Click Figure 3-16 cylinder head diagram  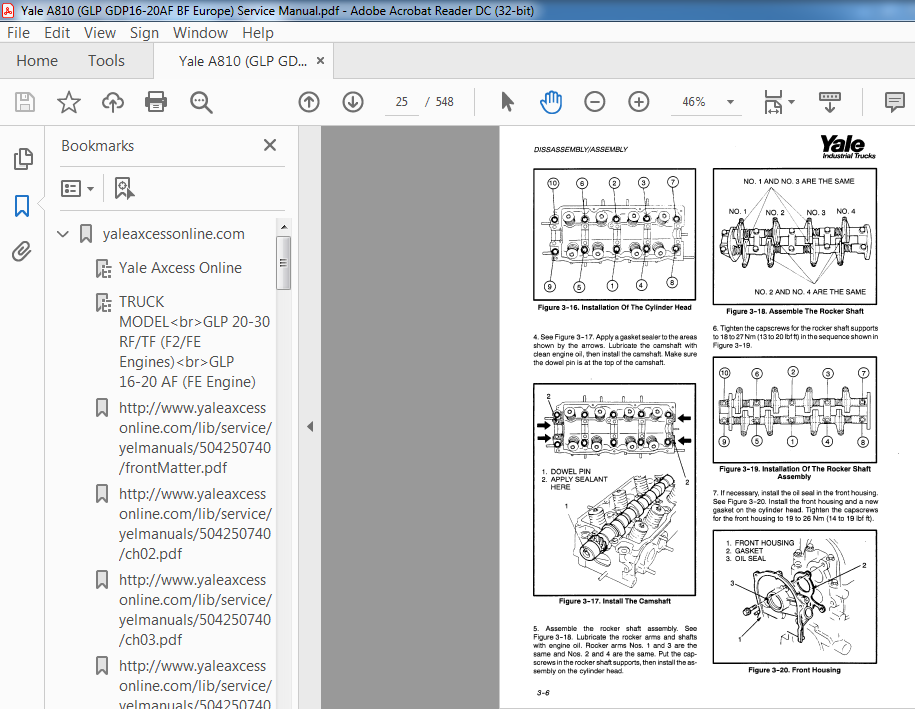point(614,235)
